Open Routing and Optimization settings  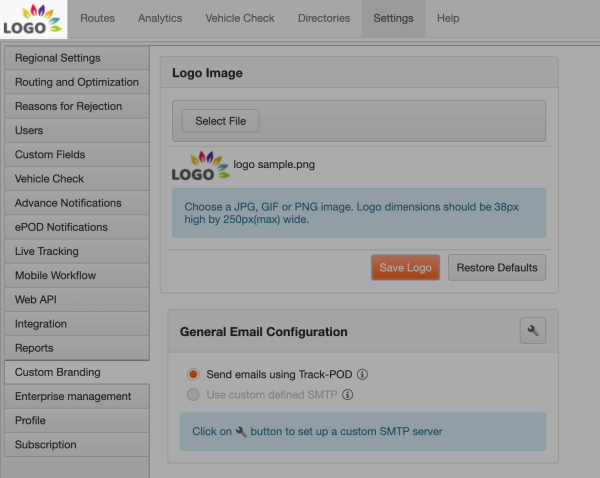point(77,82)
